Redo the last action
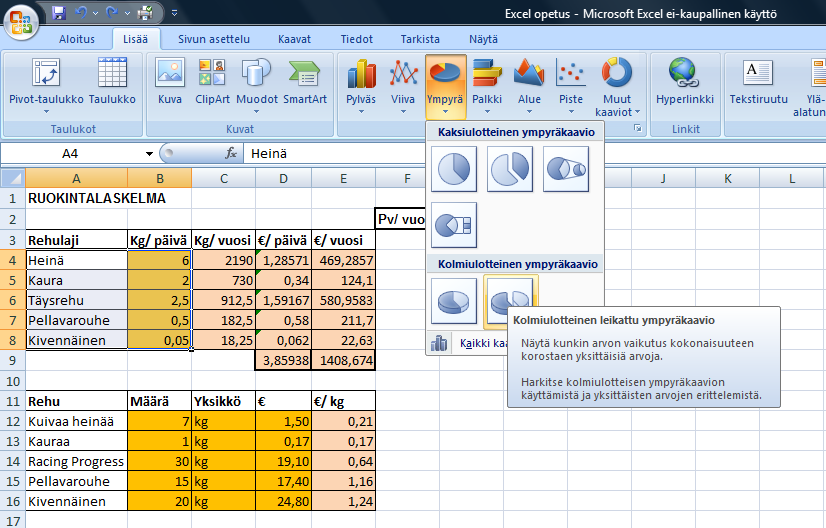826x528 pixels. 112,13
